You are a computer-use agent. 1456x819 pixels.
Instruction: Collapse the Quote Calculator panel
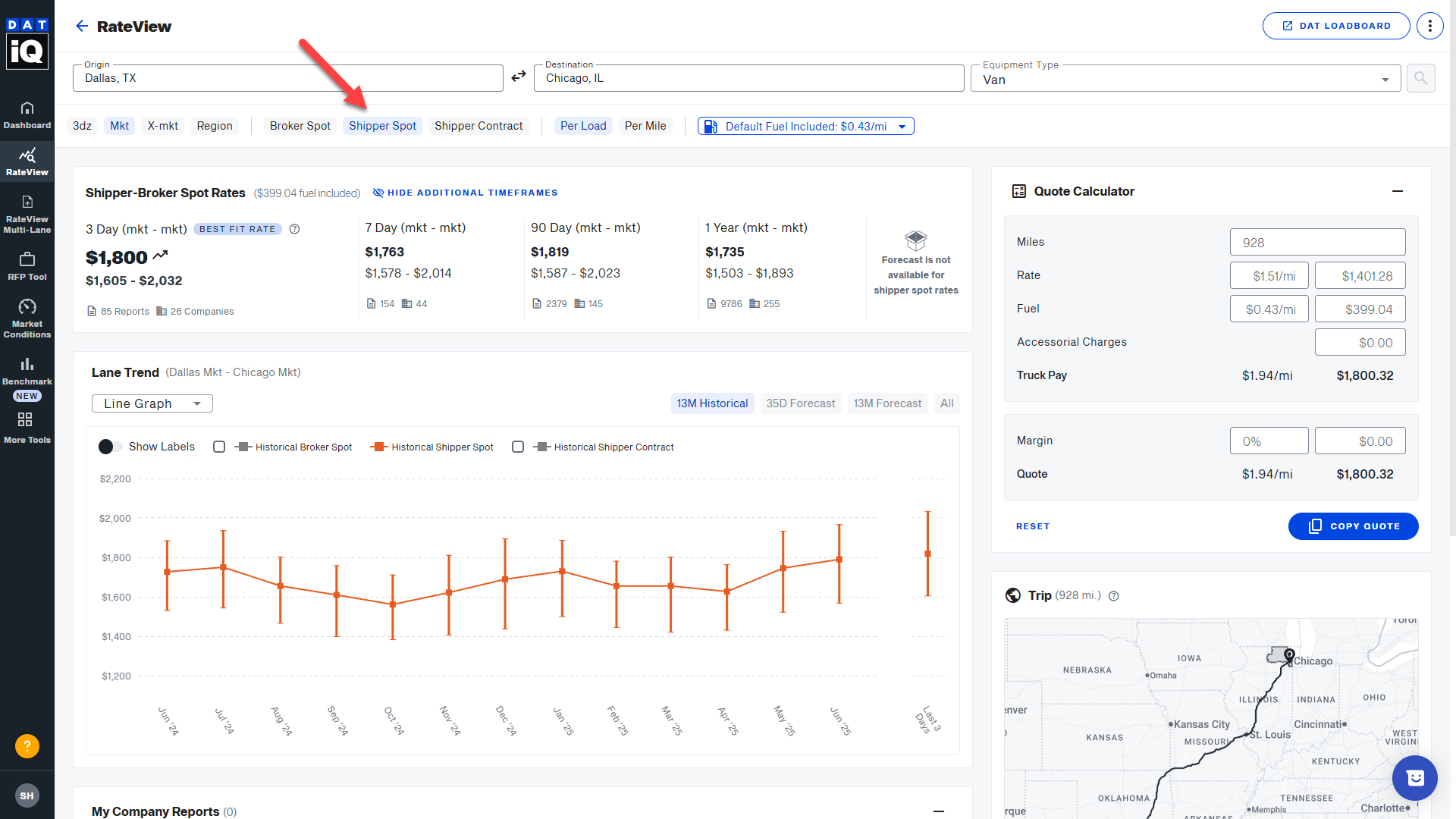1398,191
